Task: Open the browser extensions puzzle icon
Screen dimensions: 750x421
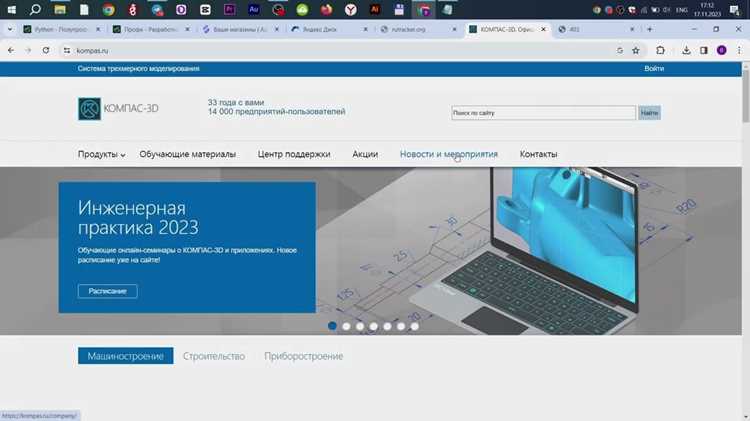Action: point(660,50)
